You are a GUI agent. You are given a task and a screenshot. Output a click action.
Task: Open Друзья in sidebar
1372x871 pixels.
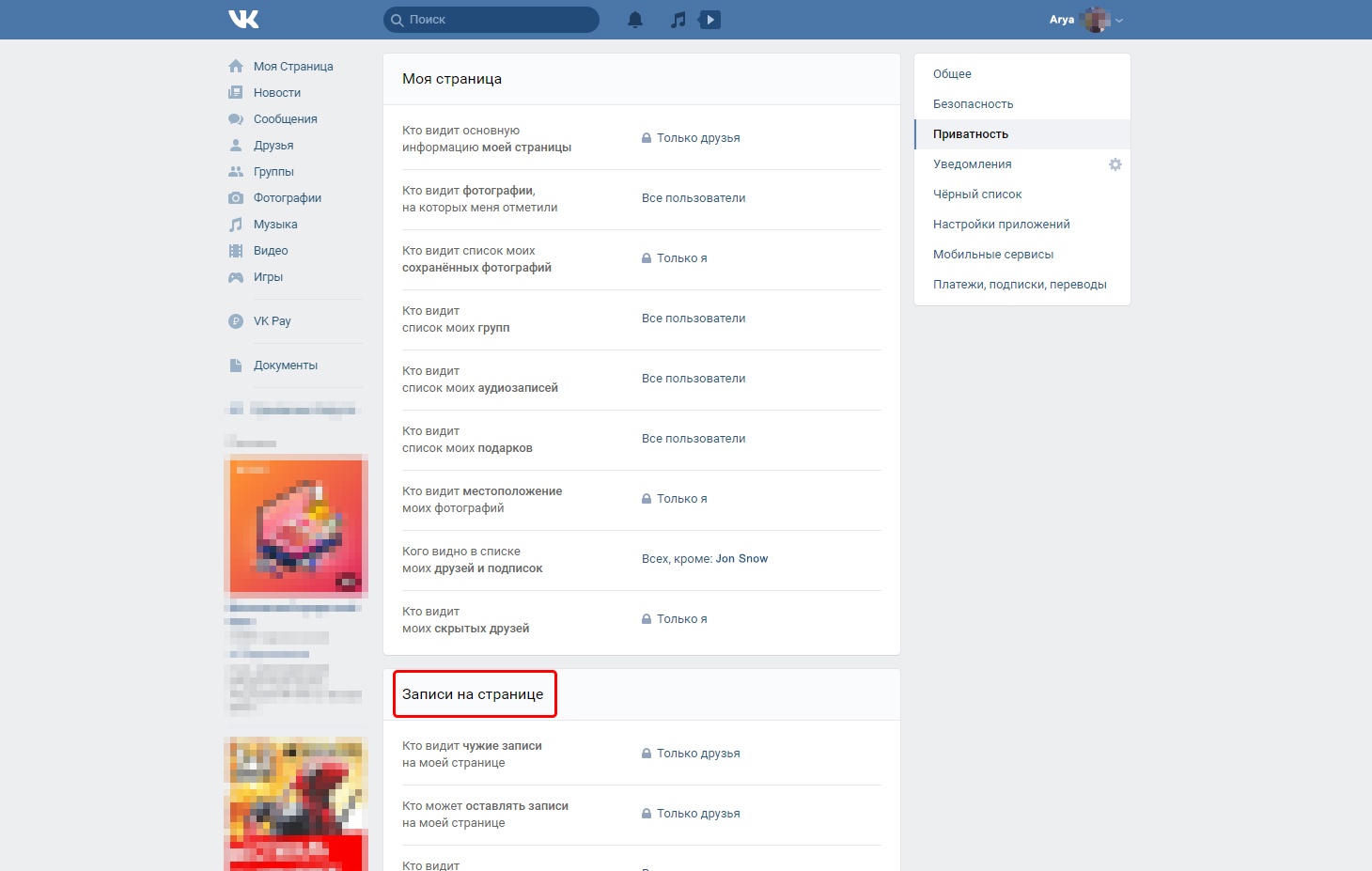[x=273, y=146]
